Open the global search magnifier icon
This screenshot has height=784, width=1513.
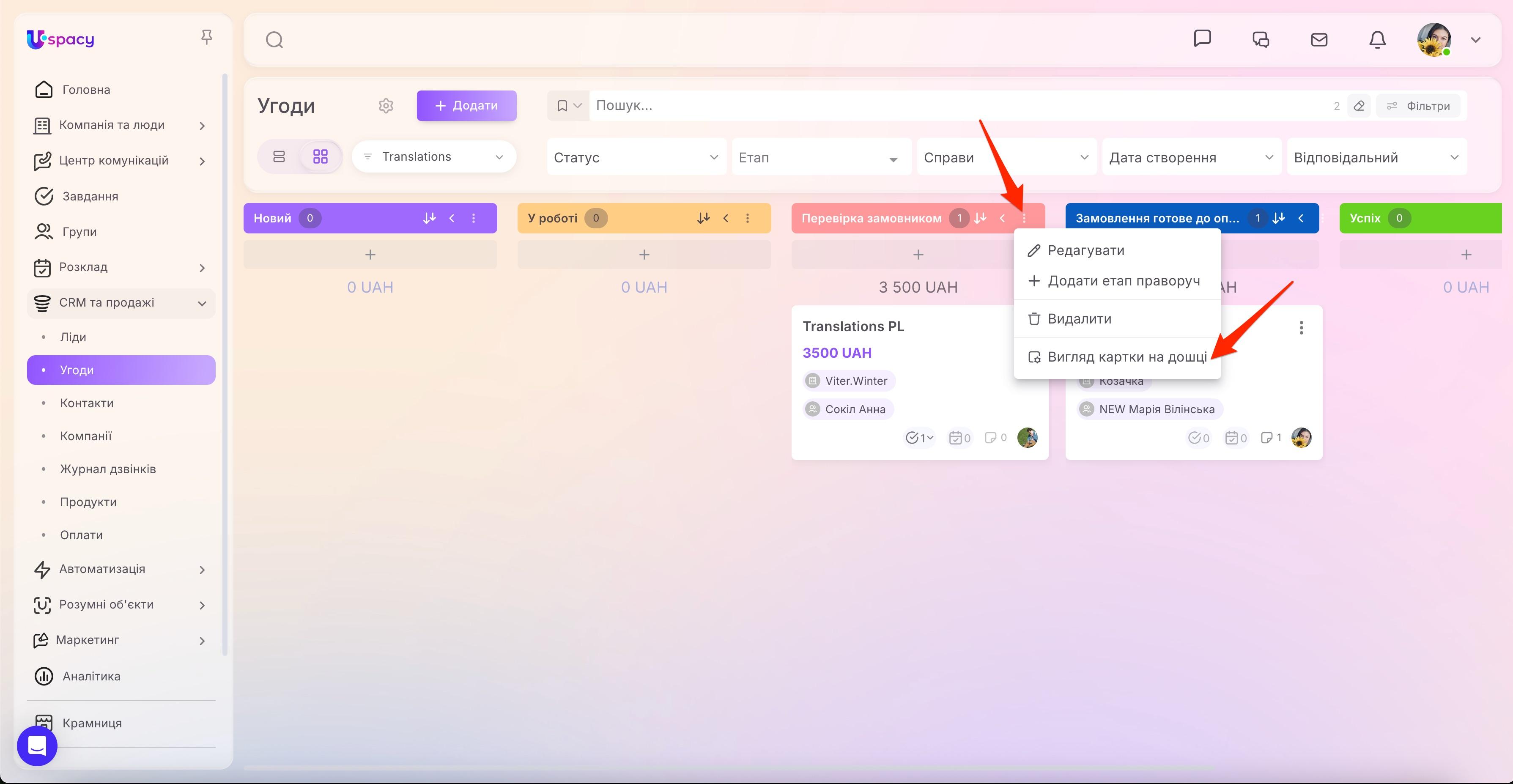point(274,40)
